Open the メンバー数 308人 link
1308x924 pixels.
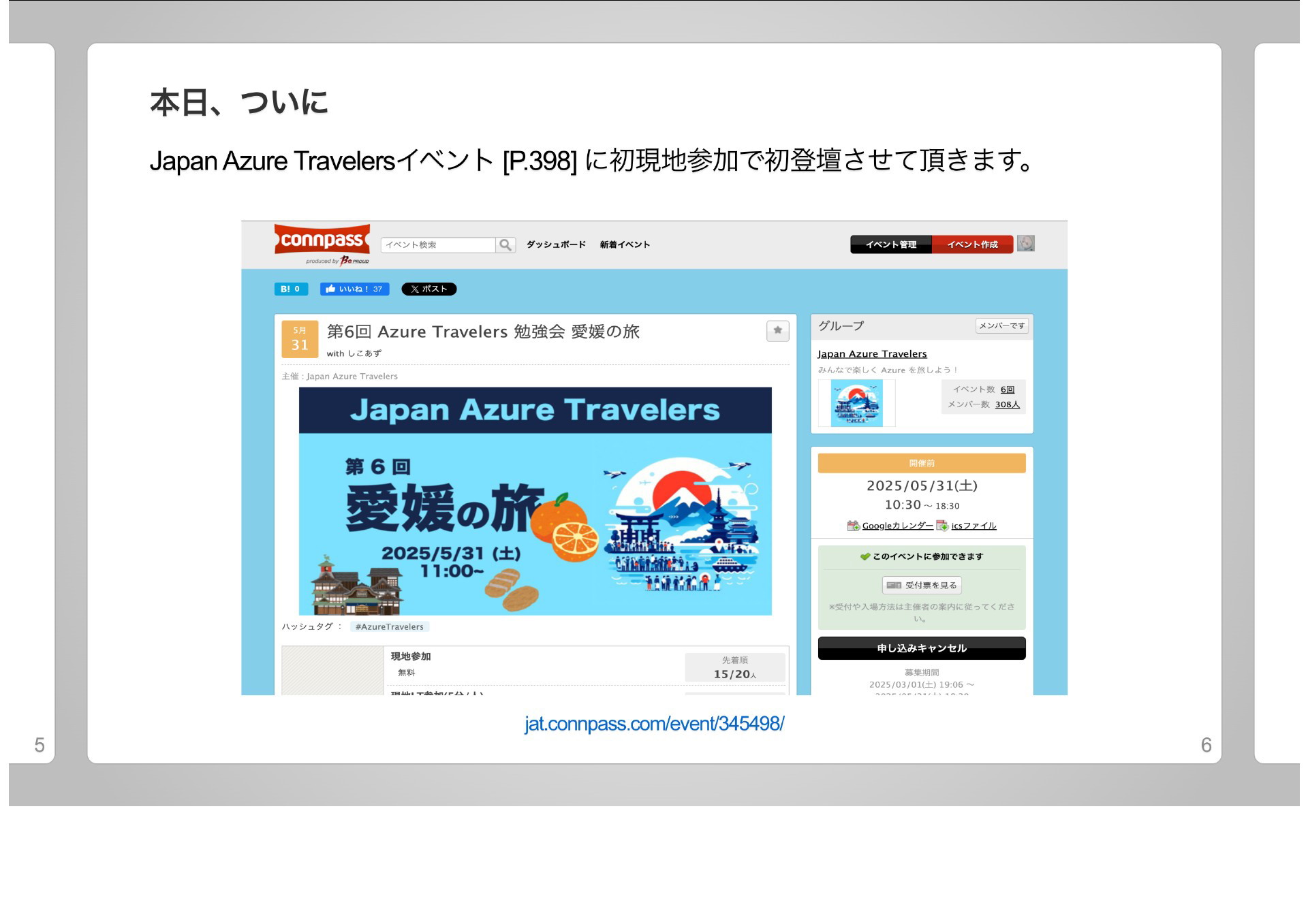1007,404
